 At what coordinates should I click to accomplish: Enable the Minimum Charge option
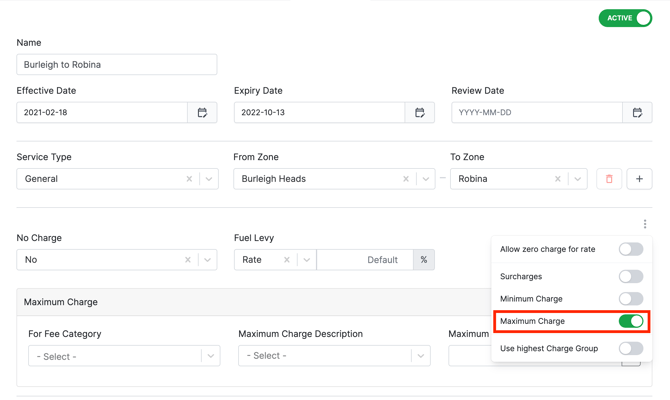click(630, 299)
